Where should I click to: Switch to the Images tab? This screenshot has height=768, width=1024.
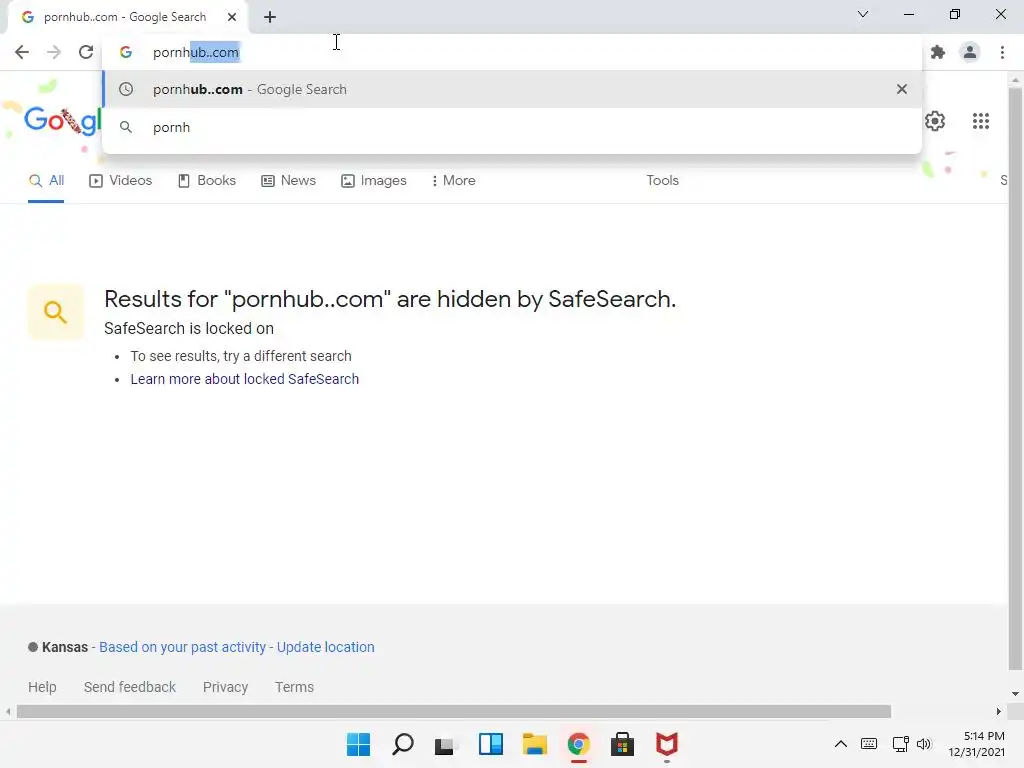[x=374, y=181]
